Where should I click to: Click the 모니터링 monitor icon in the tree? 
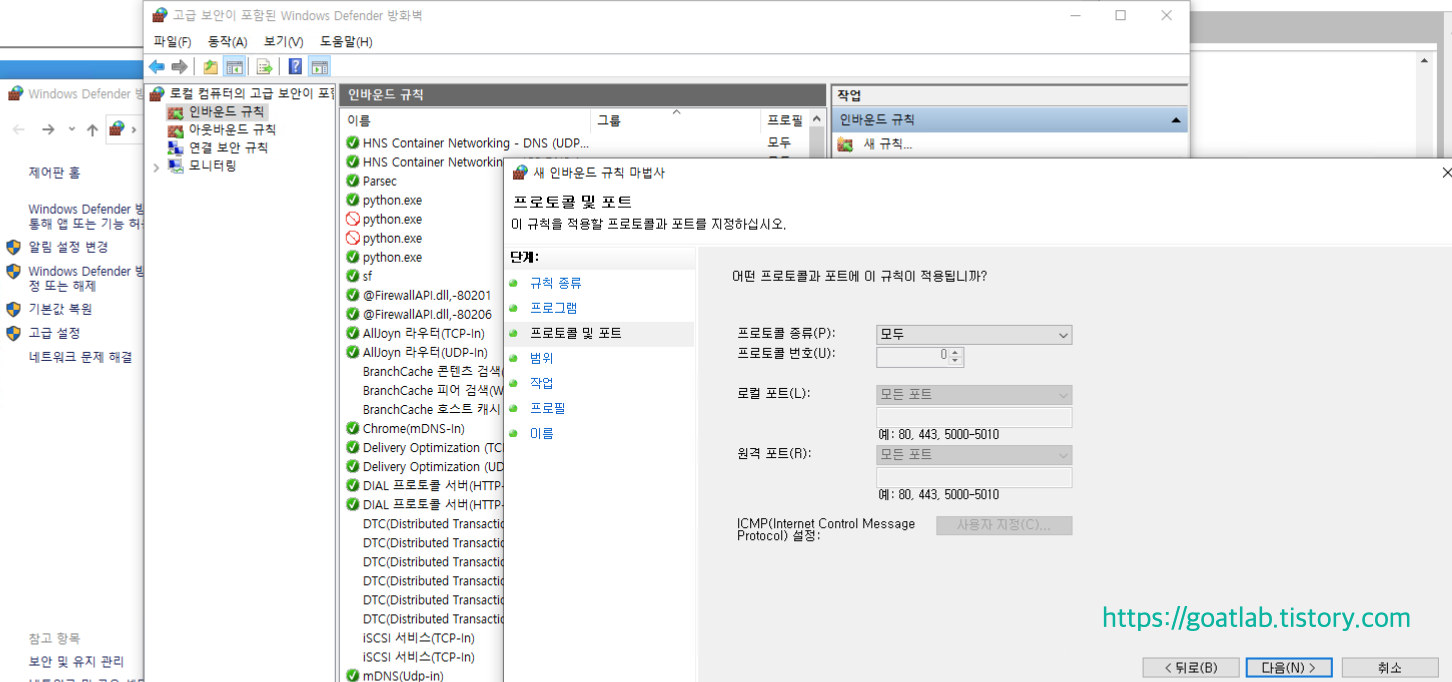[176, 166]
